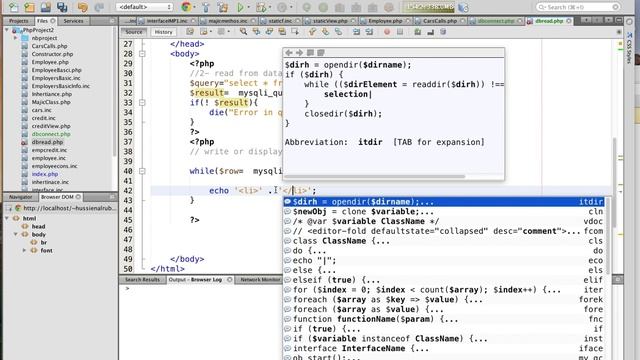Click the Find Selection magnifier icon
Viewport: 640px width, 360px height.
click(243, 32)
